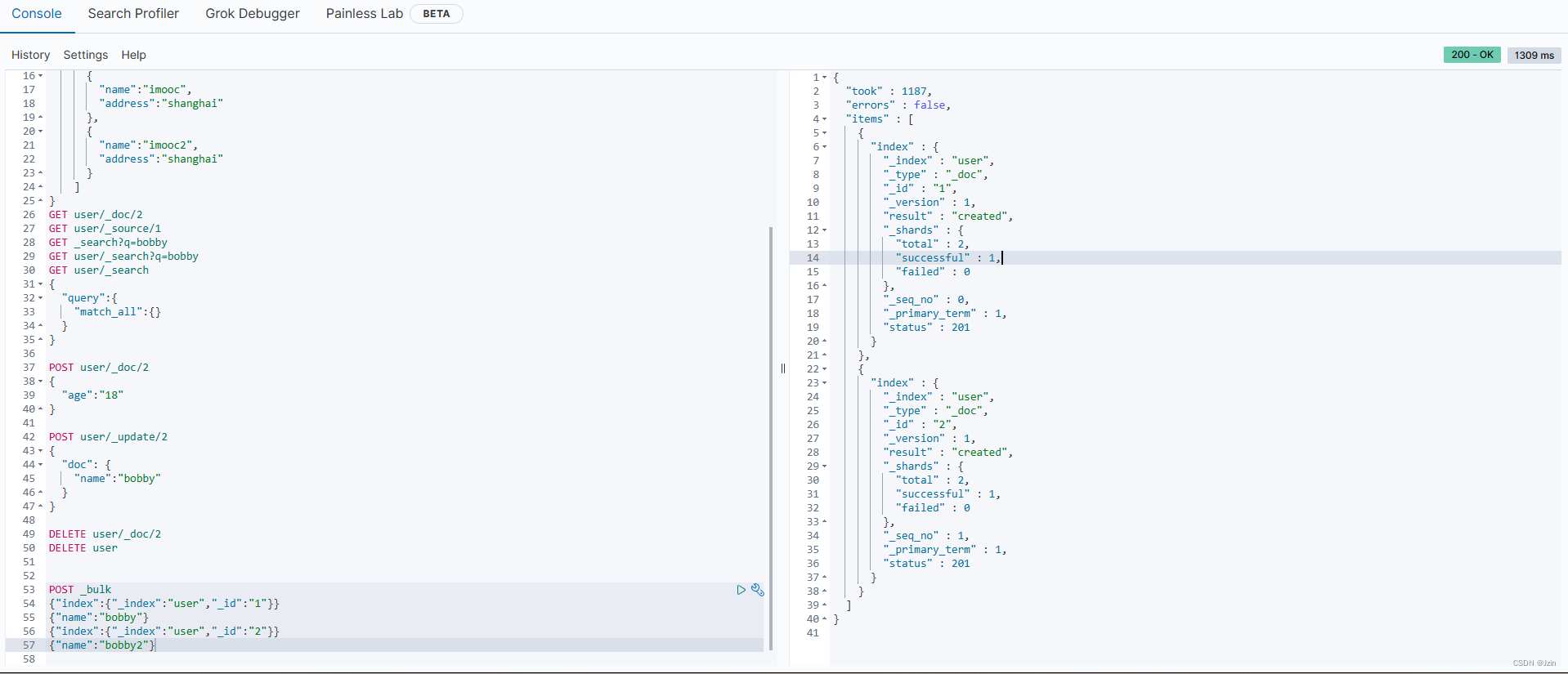Click the "age":"18" line
Image resolution: width=1568 pixels, height=674 pixels.
(x=92, y=395)
